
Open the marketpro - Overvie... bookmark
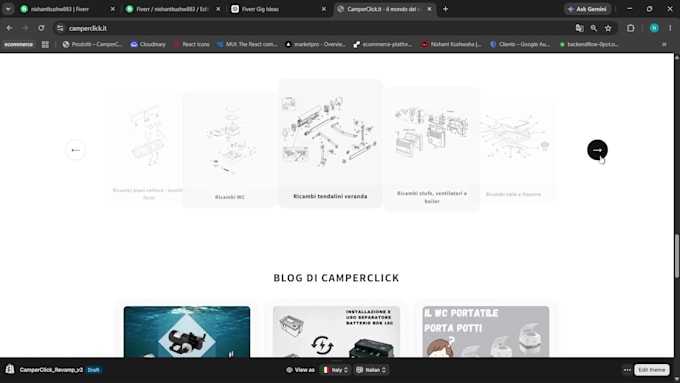tap(315, 44)
